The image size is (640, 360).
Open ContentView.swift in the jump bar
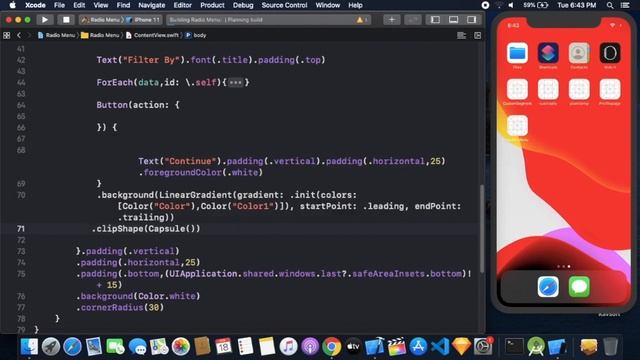pyautogui.click(x=152, y=36)
